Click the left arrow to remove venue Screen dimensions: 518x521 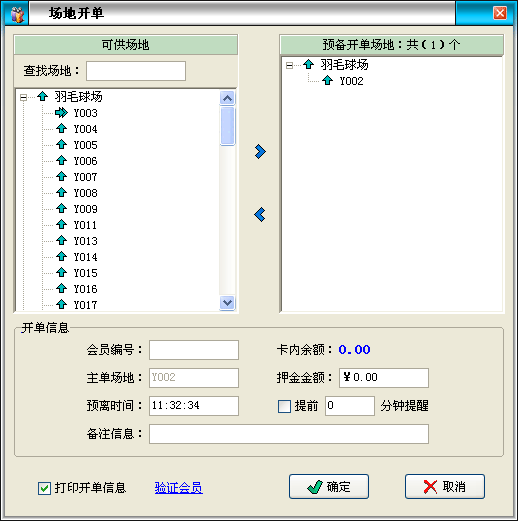(260, 214)
